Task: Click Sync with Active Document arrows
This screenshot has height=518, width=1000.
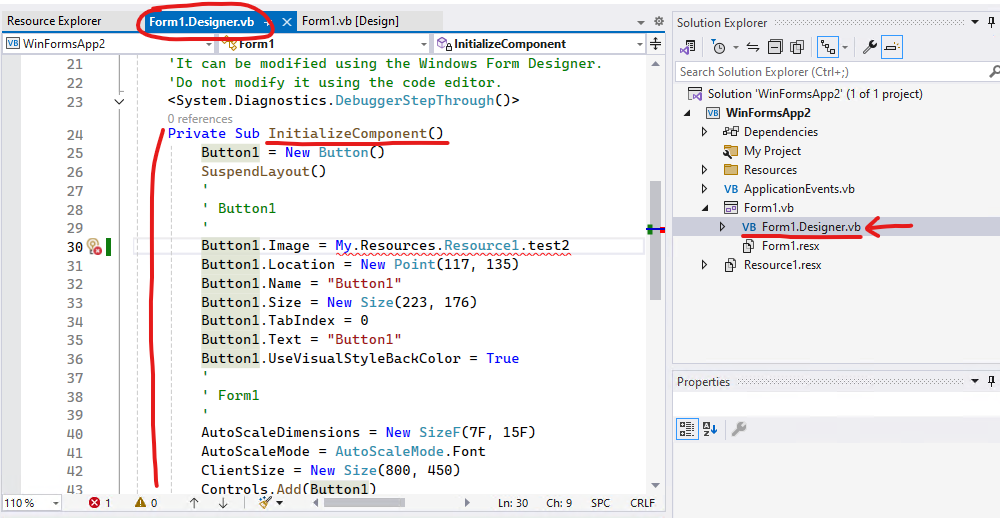Action: [753, 47]
